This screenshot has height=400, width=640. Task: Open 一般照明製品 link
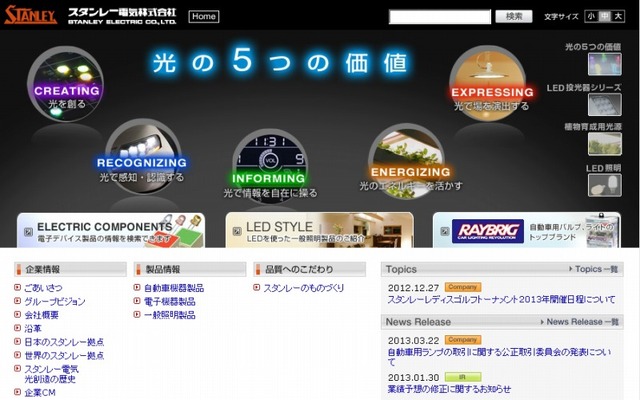[x=169, y=315]
